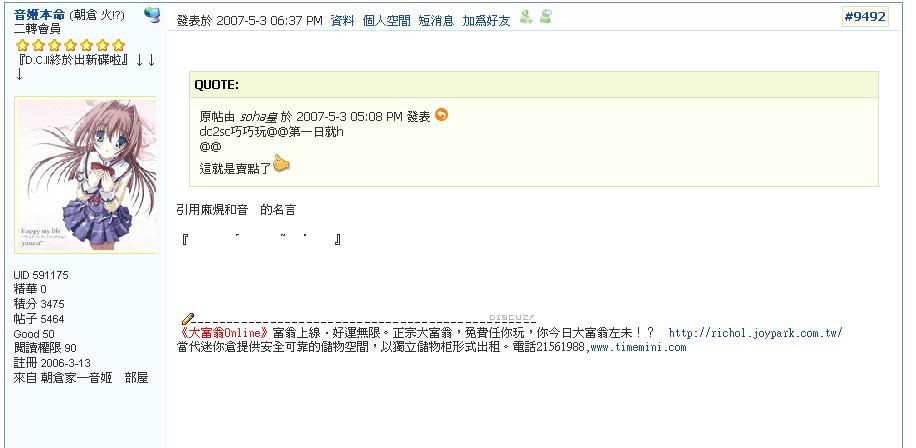
Task: Open the 《大富翁Online》 advertisement link
Action: pyautogui.click(x=225, y=334)
